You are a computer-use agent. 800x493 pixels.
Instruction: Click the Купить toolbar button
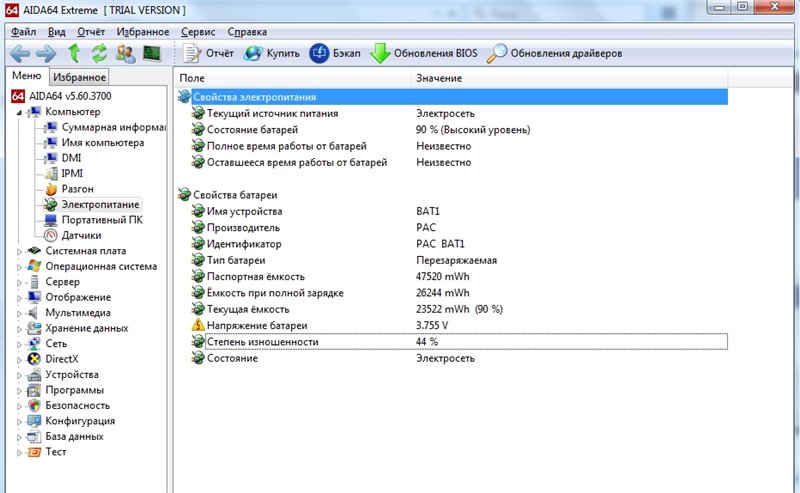[x=271, y=53]
